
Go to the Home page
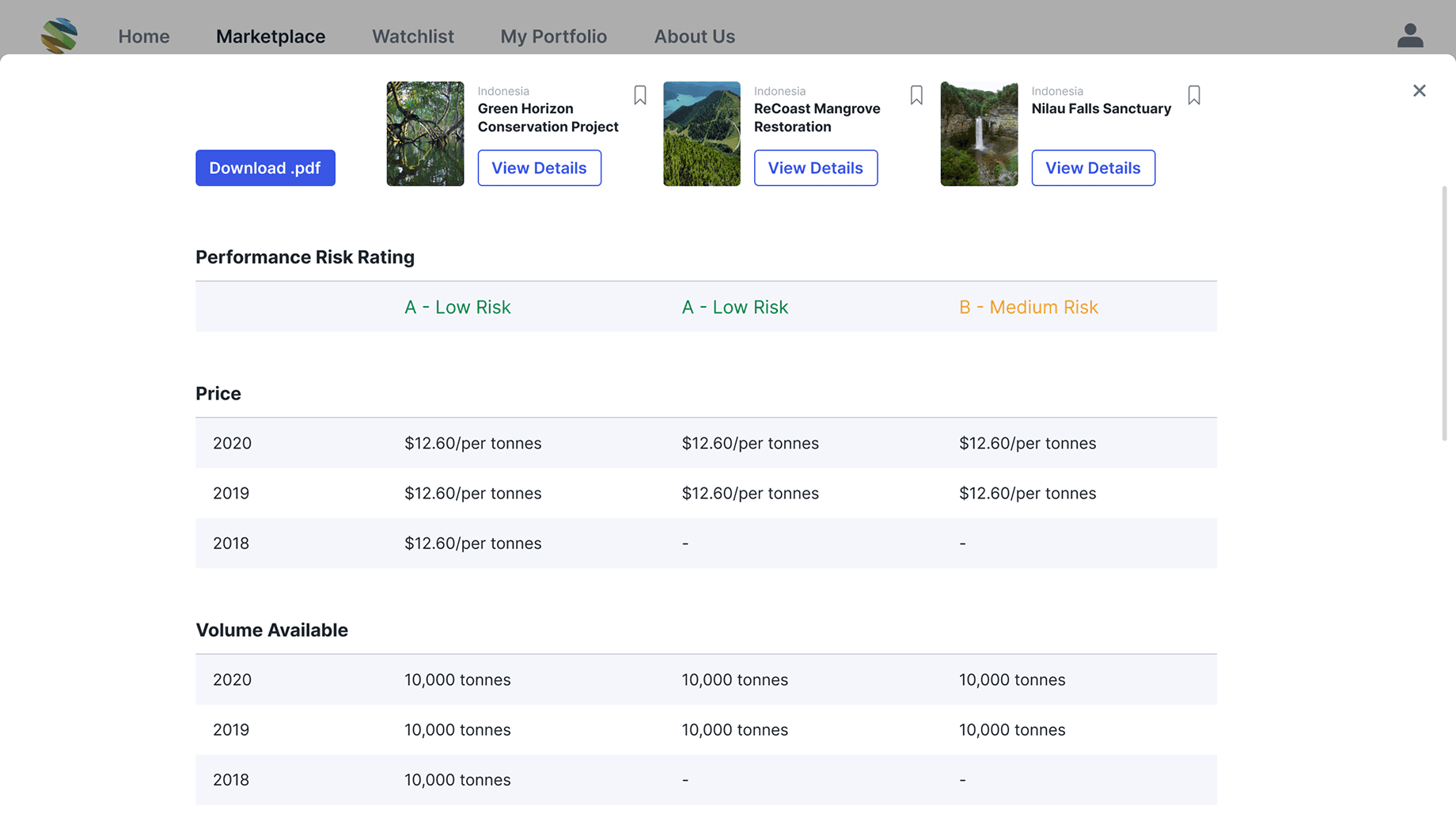tap(144, 36)
